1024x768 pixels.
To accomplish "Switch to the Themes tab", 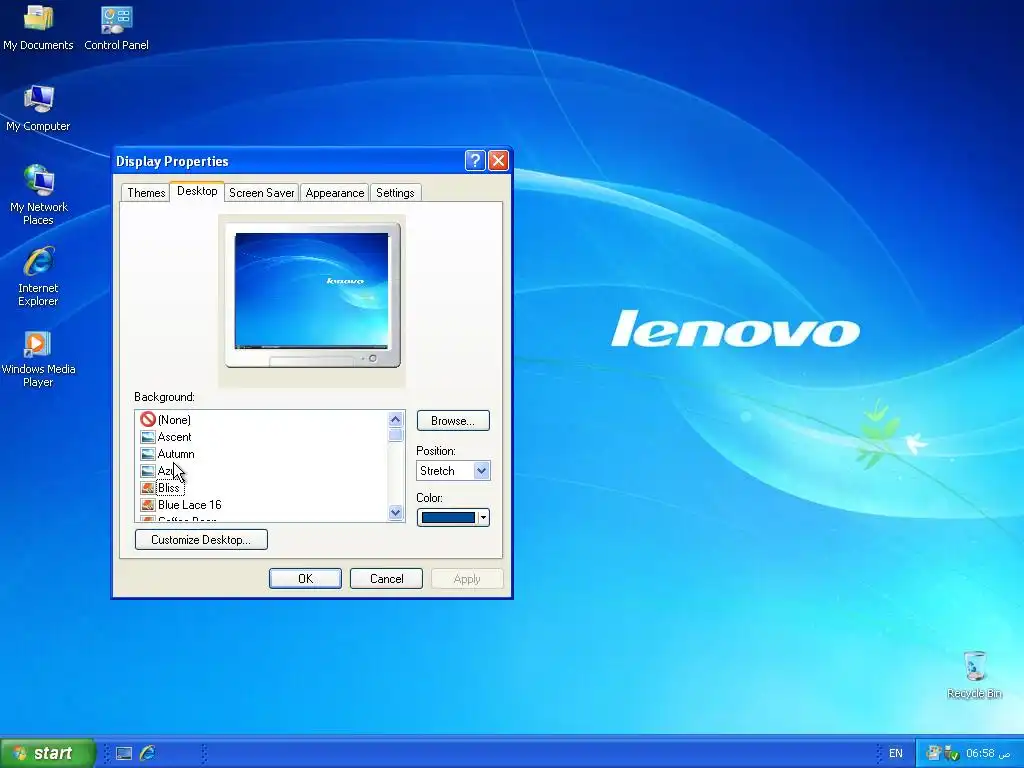I will 146,193.
